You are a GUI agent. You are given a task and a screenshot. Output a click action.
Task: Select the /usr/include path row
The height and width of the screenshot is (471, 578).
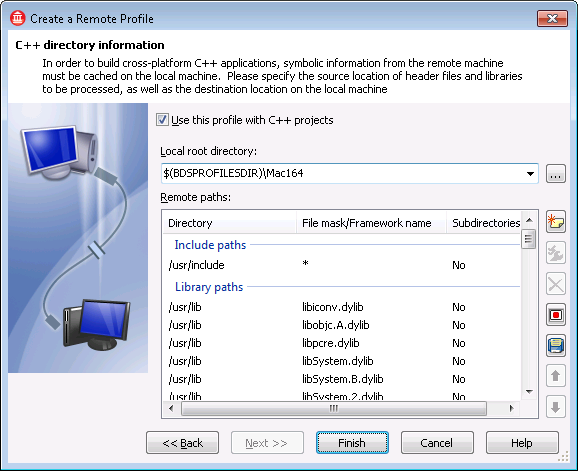(x=342, y=265)
